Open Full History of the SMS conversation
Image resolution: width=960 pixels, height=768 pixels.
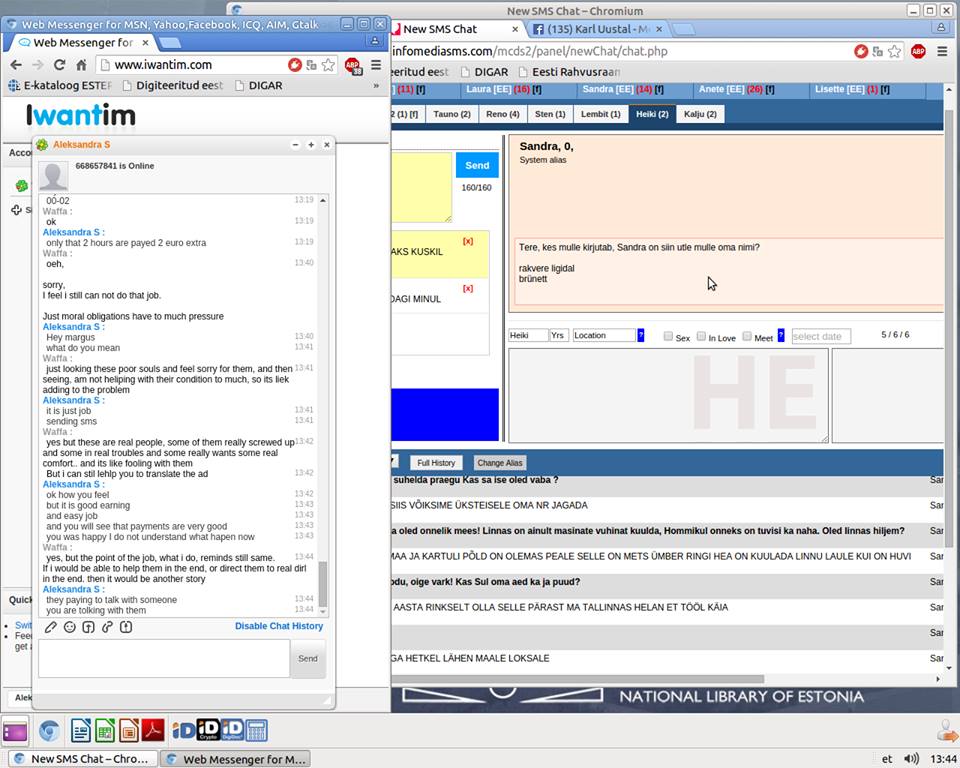click(436, 463)
